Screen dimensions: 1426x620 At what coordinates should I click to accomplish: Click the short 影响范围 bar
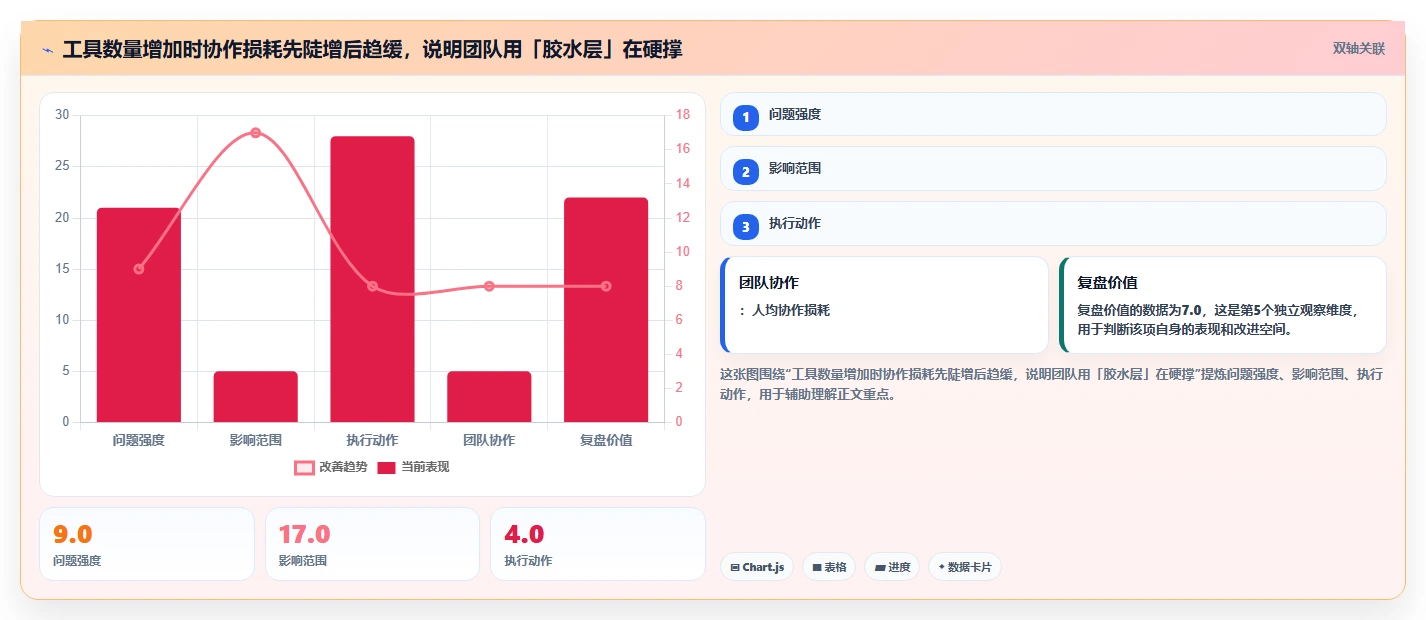pos(256,397)
